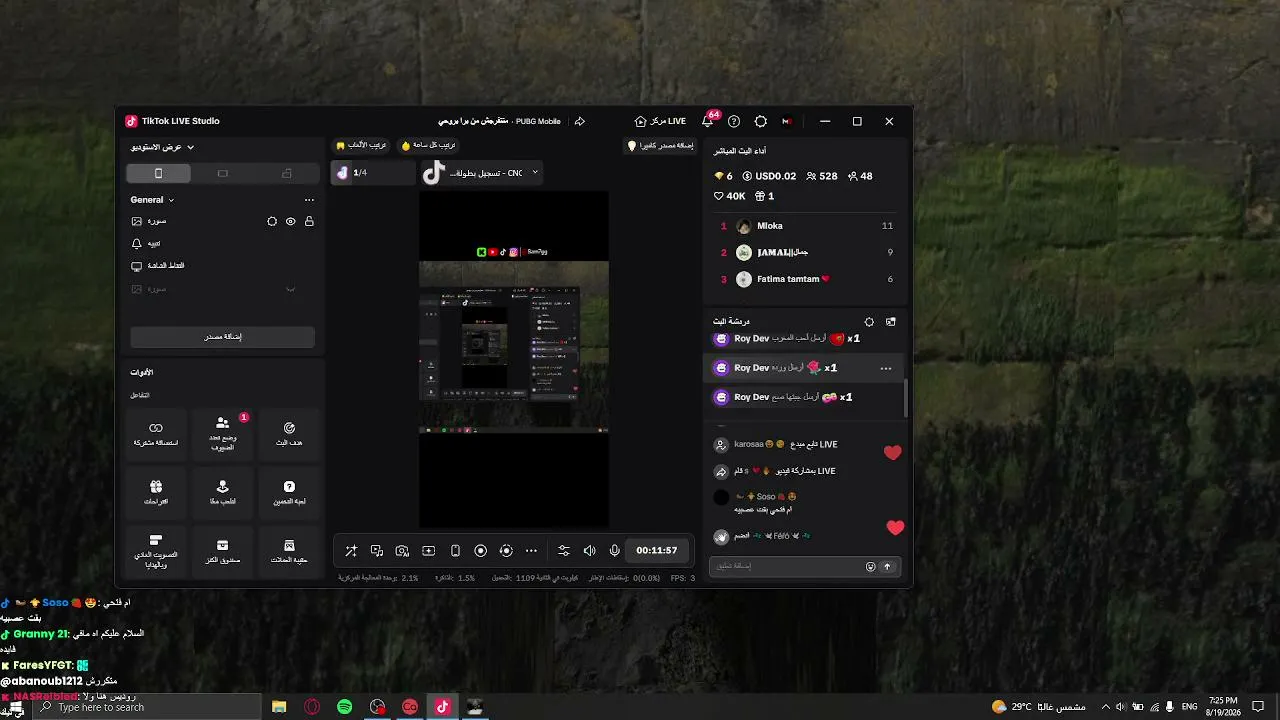The image size is (1280, 720).
Task: Click the add camera source tip
Action: click(x=661, y=145)
